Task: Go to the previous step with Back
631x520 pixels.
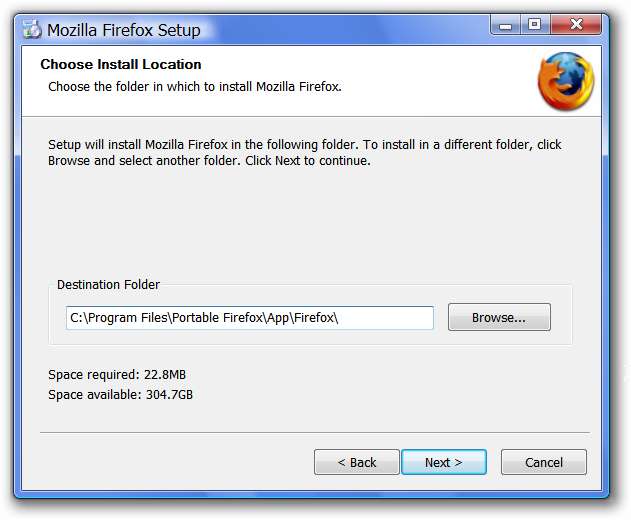Action: tap(356, 462)
